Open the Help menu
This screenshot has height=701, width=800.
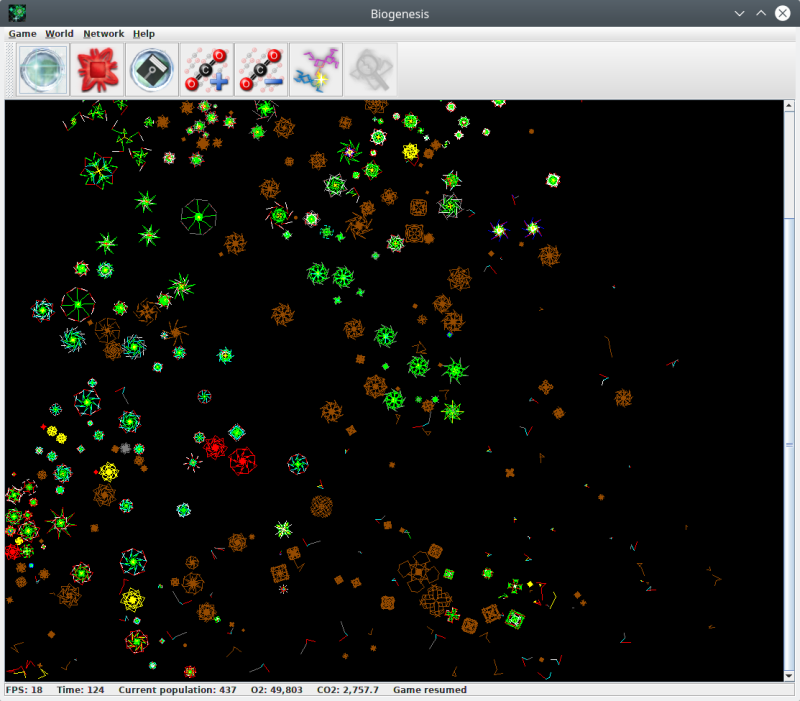pos(143,33)
